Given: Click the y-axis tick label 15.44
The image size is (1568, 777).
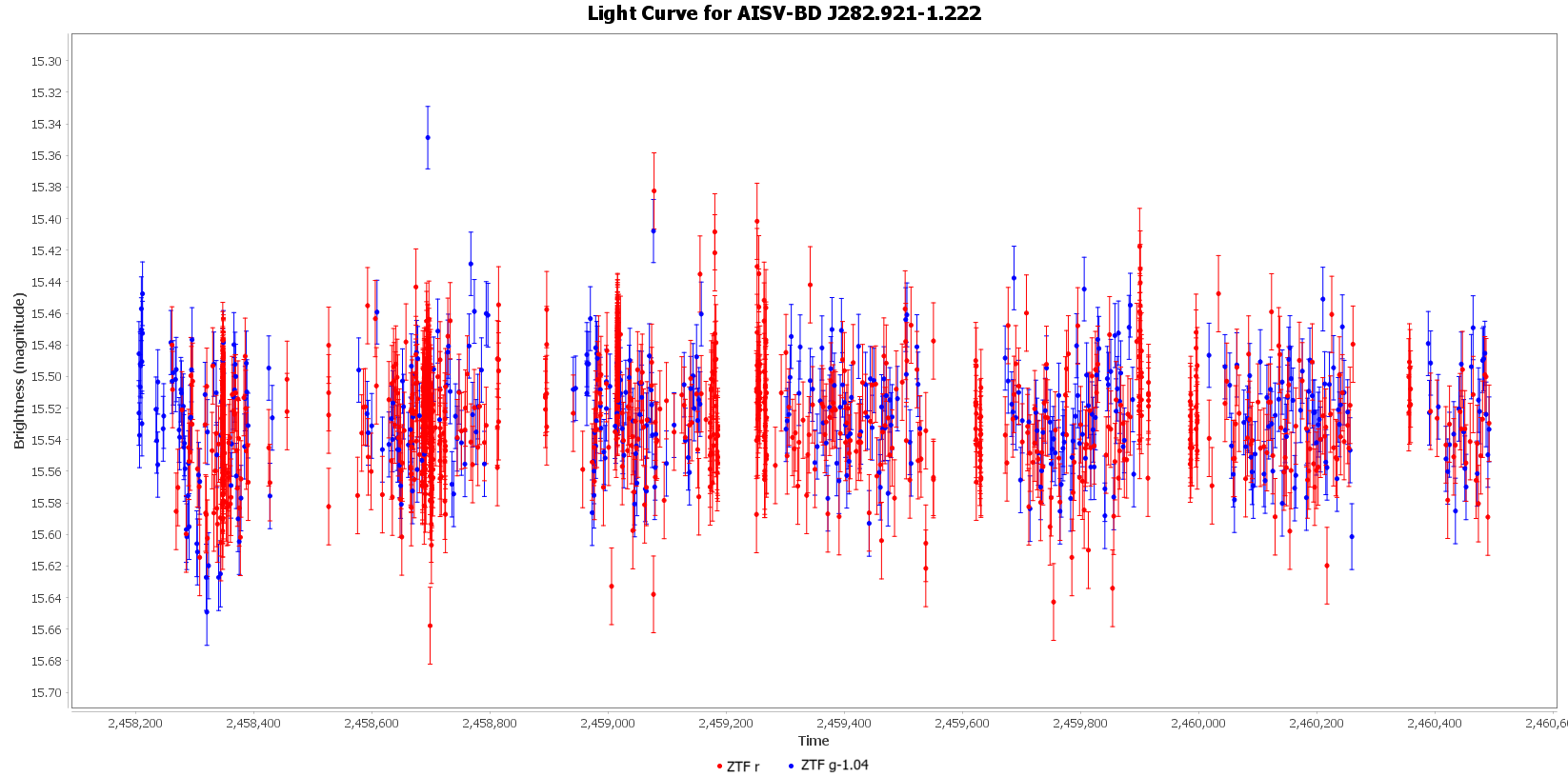Looking at the screenshot, I should (46, 283).
